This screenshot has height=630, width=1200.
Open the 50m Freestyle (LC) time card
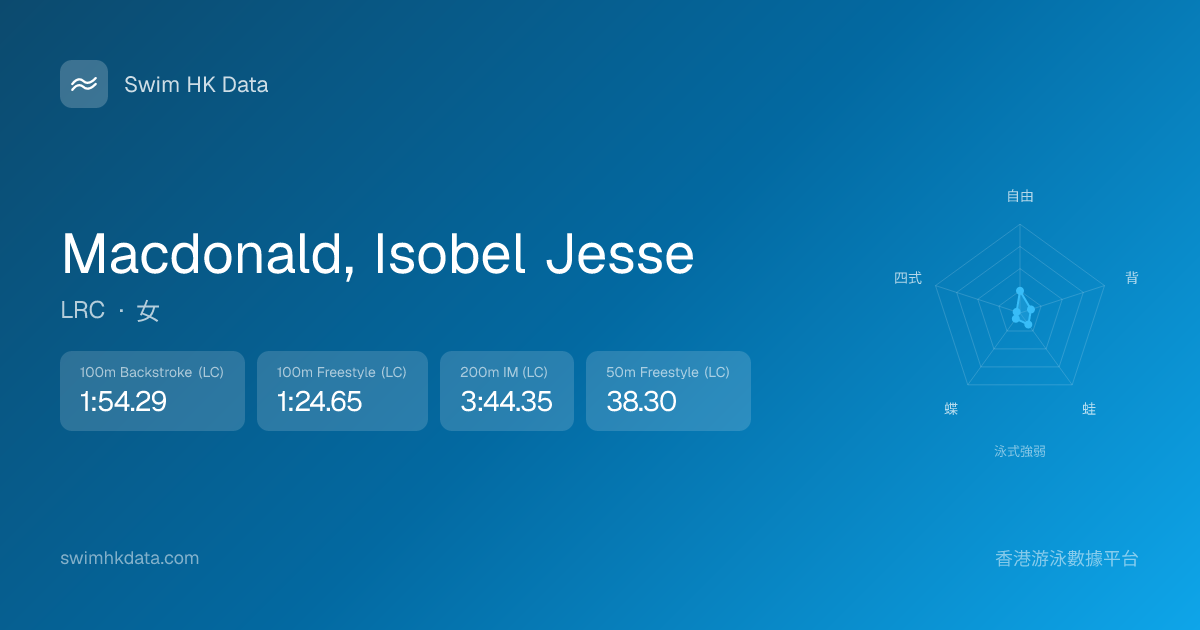click(668, 391)
